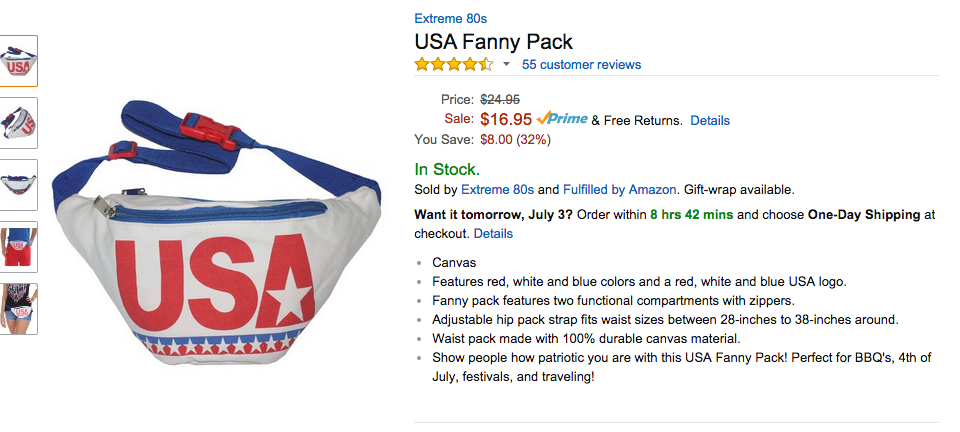Viewport: 960px width, 432px height.
Task: Expand the ratings dropdown arrow beside the stars
Action: click(506, 65)
